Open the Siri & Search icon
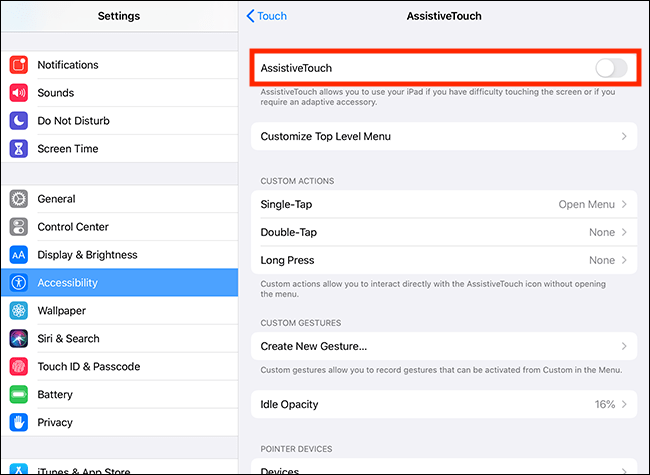The image size is (650, 475). point(19,339)
